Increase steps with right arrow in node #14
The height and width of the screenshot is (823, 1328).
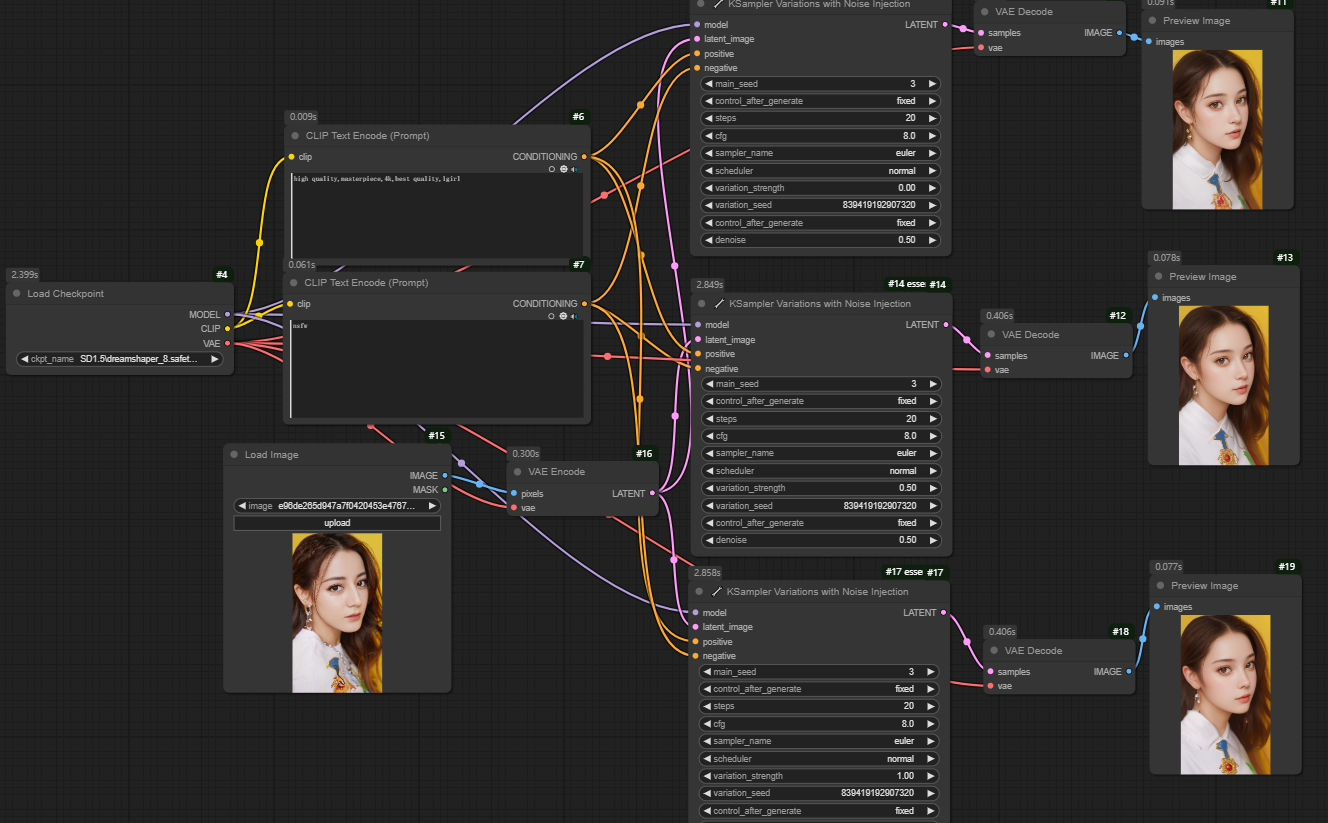coord(932,419)
